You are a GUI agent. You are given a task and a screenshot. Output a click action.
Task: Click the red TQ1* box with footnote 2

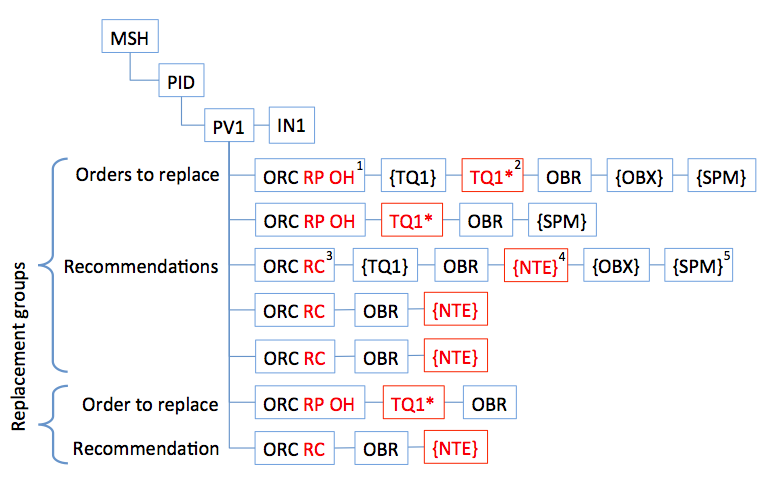point(494,177)
